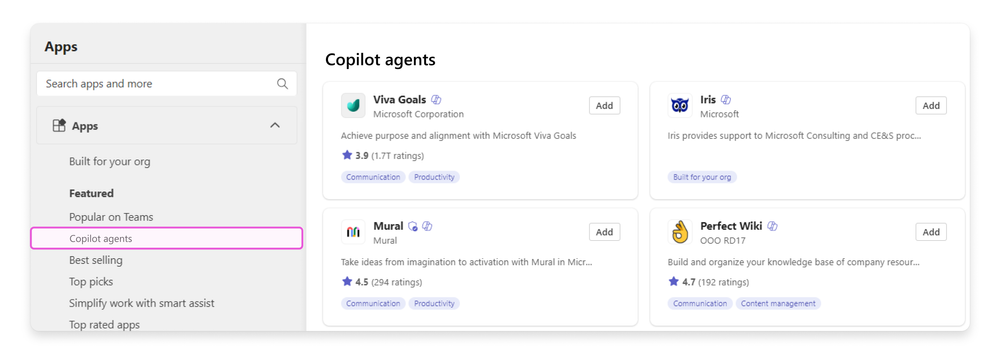Click the search magnifier icon

coord(282,83)
